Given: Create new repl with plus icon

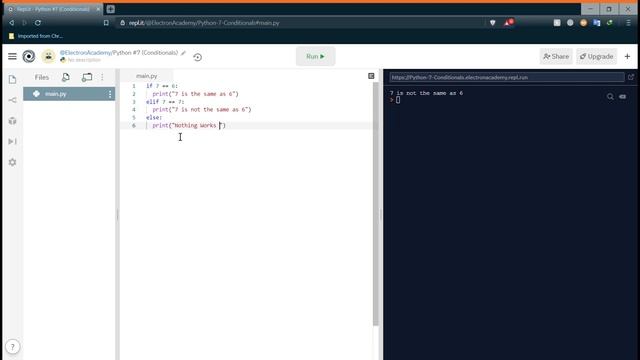Looking at the screenshot, I should (627, 56).
